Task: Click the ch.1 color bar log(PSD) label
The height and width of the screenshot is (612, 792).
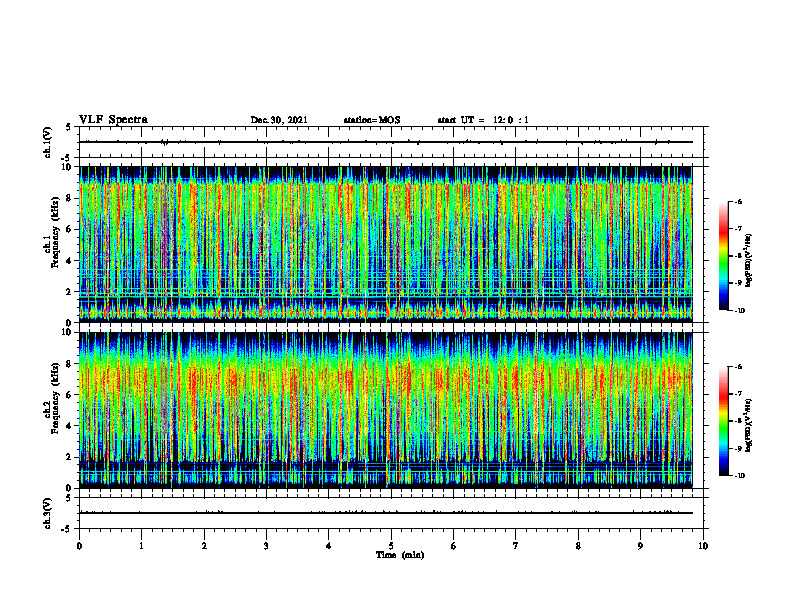Action: (x=749, y=261)
